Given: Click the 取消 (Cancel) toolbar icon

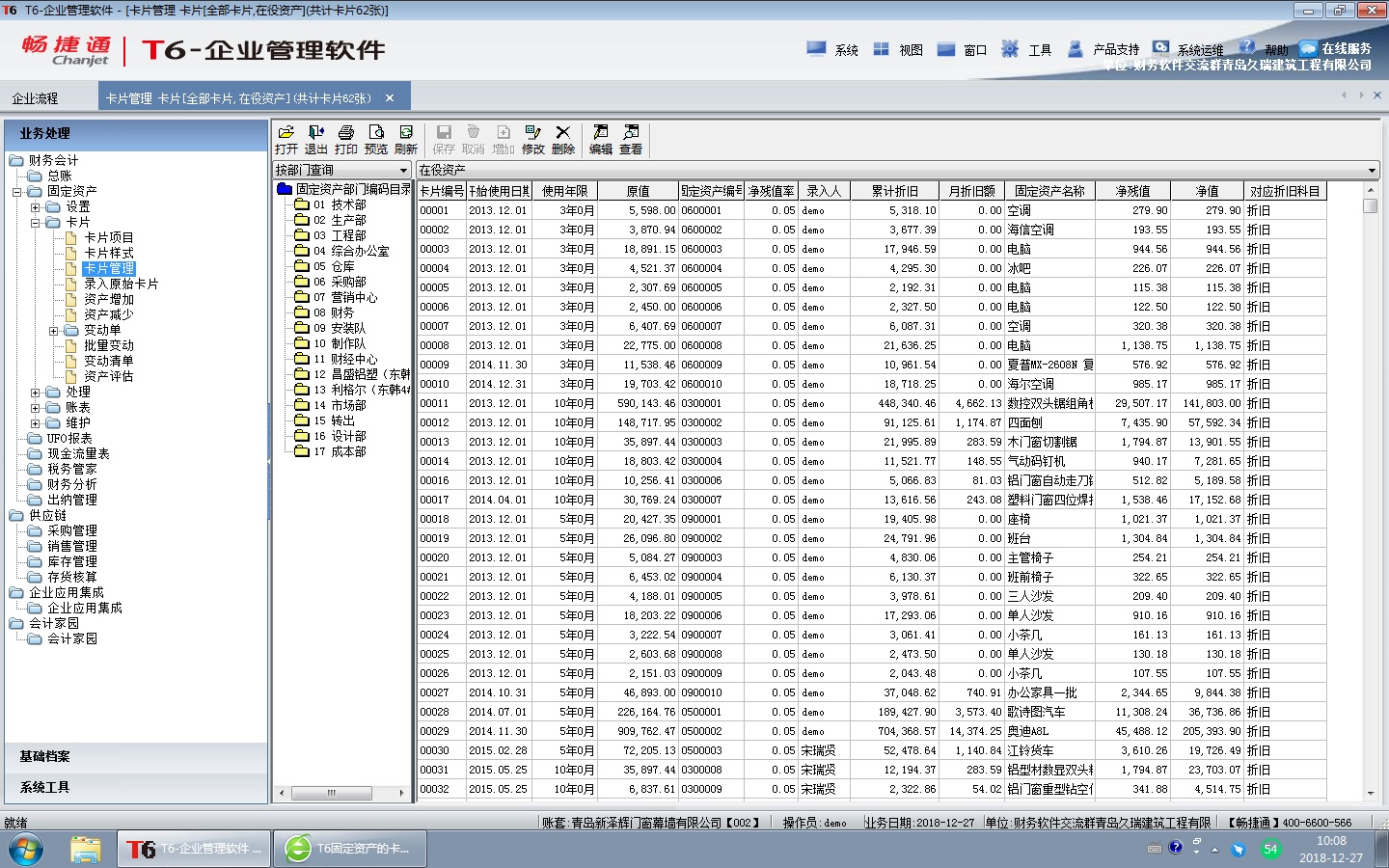Looking at the screenshot, I should click(x=473, y=140).
